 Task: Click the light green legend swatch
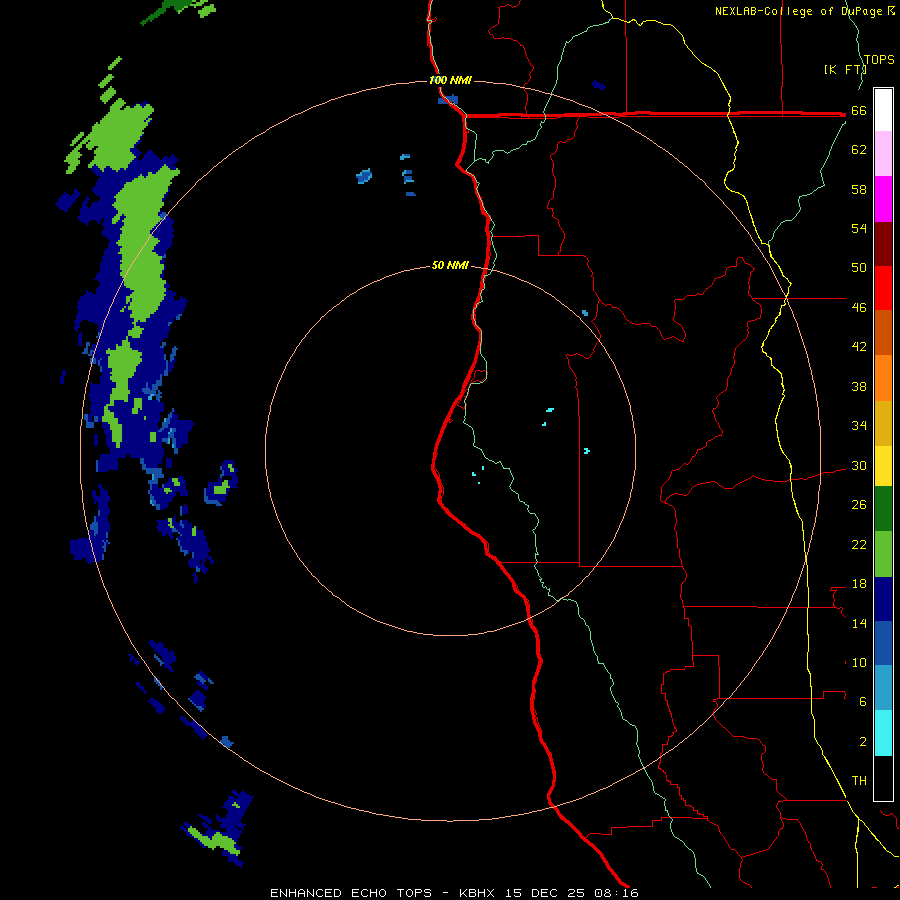(x=883, y=554)
